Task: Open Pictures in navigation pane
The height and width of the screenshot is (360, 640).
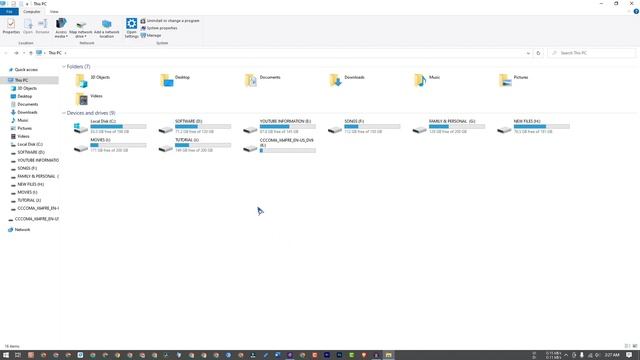Action: pos(24,128)
